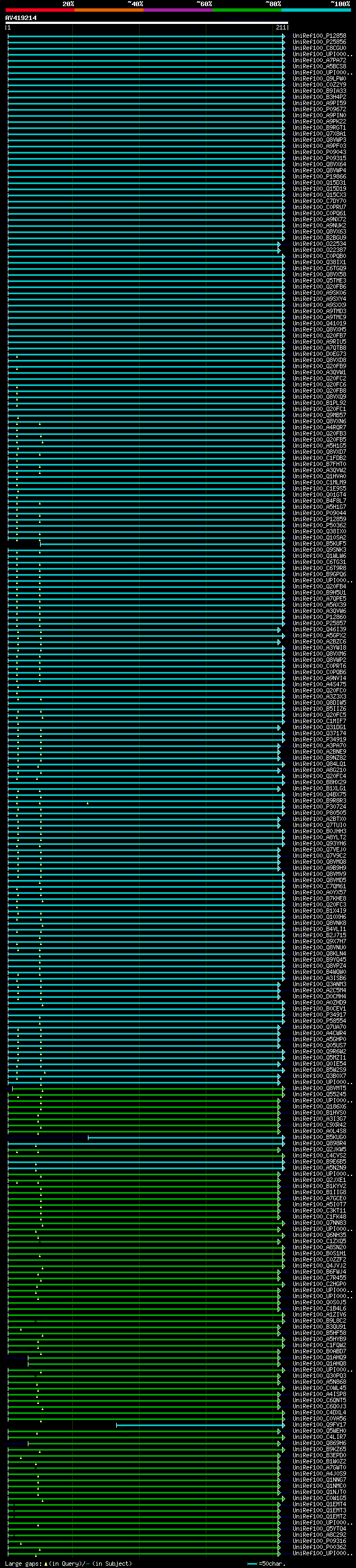The image size is (356, 1568).
Task: Select the query name AV419214
Action: coord(21,18)
